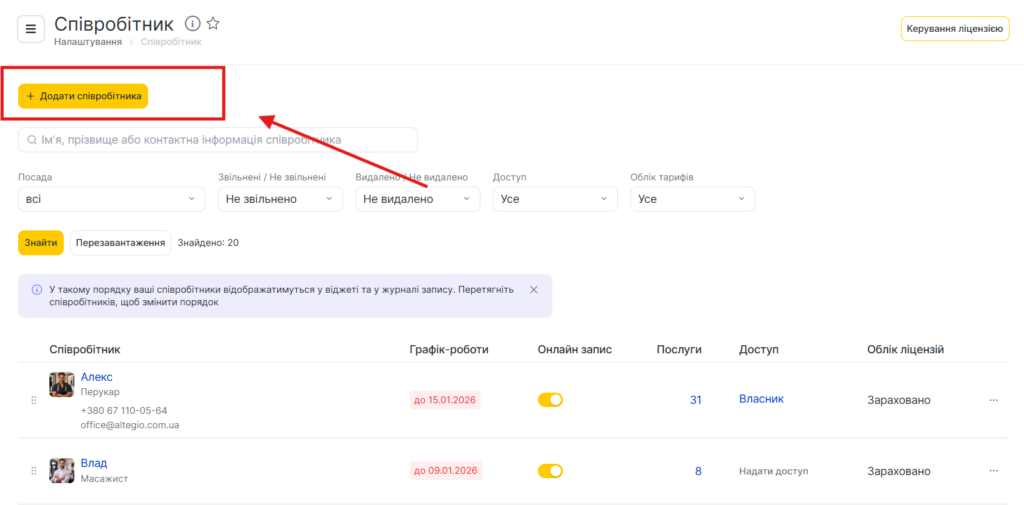Open the Доступ filter dropdown
Image resolution: width=1024 pixels, height=505 pixels.
pos(555,199)
